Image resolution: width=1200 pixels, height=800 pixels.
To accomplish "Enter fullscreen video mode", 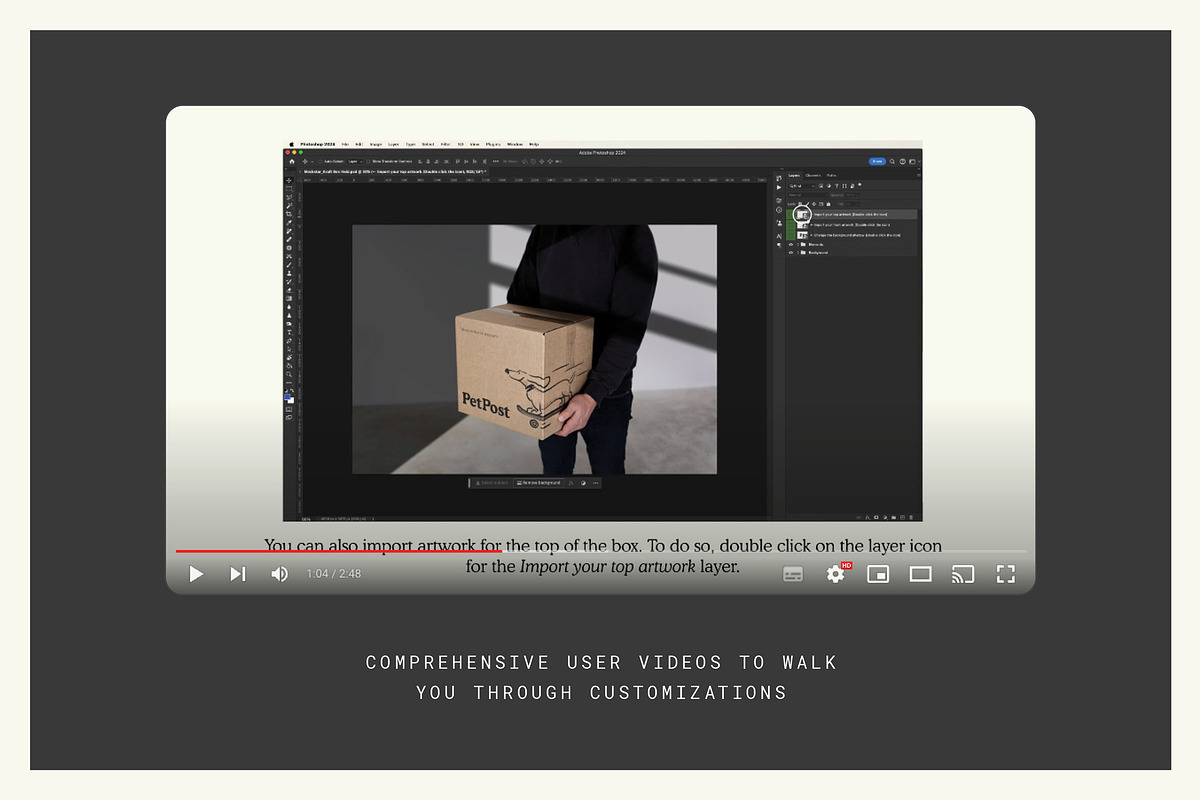I will (1006, 574).
